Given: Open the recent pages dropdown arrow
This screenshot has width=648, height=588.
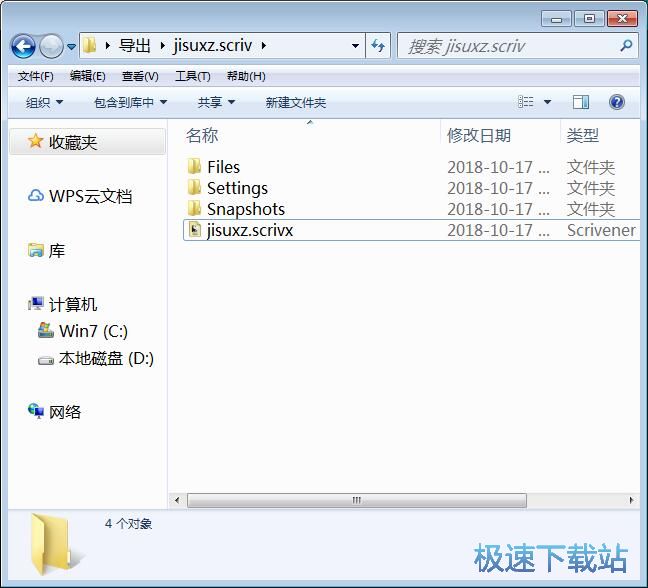Looking at the screenshot, I should click(71, 47).
